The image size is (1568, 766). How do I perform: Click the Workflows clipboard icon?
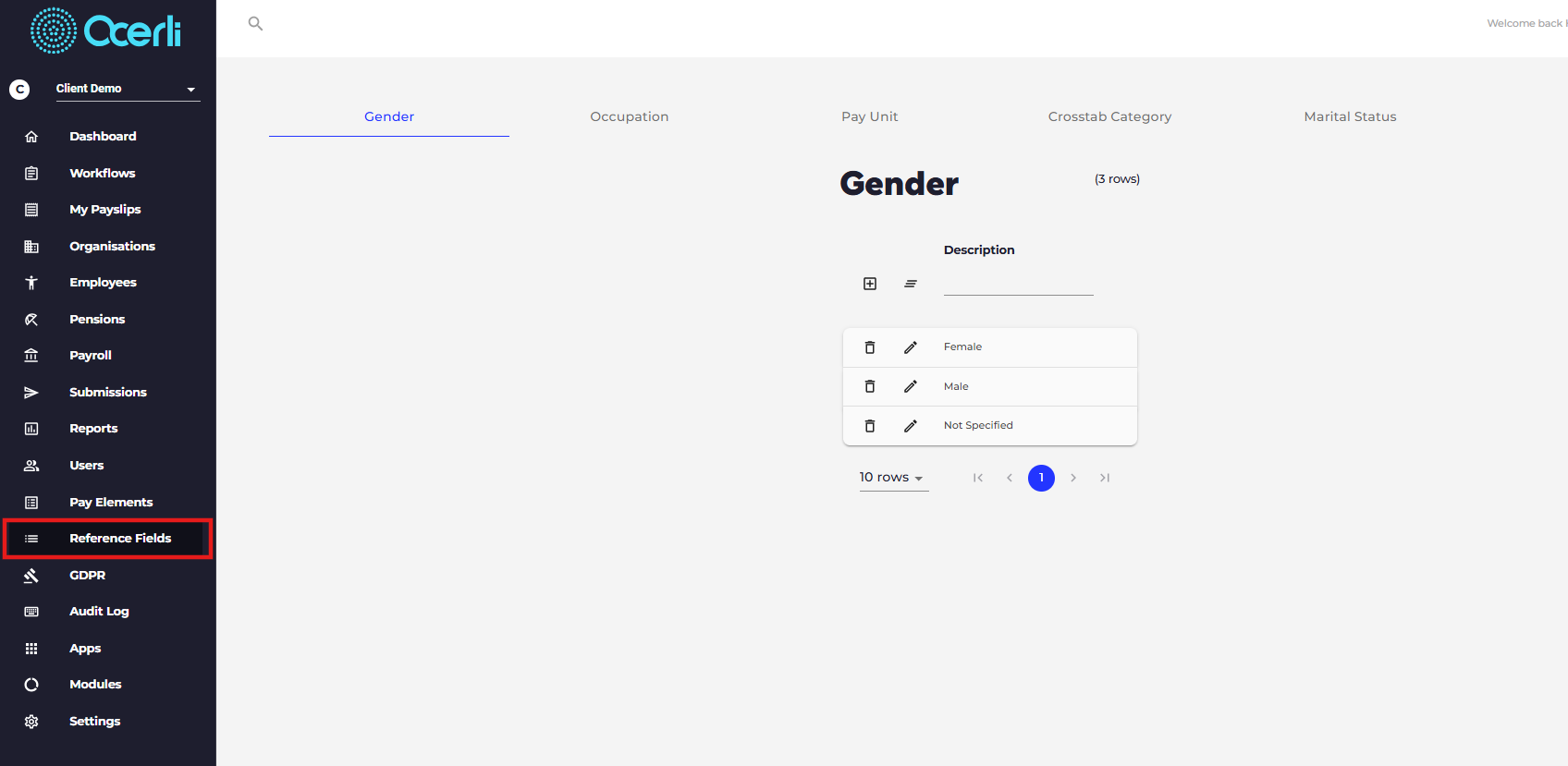click(x=31, y=173)
